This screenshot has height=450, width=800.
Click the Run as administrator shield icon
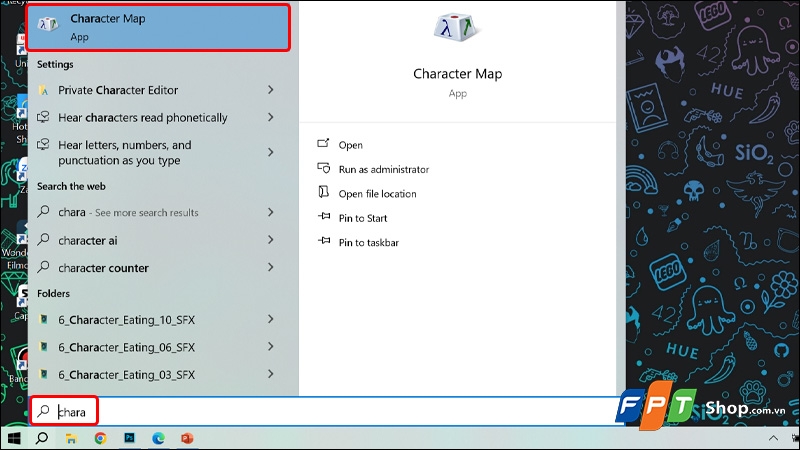[x=323, y=168]
